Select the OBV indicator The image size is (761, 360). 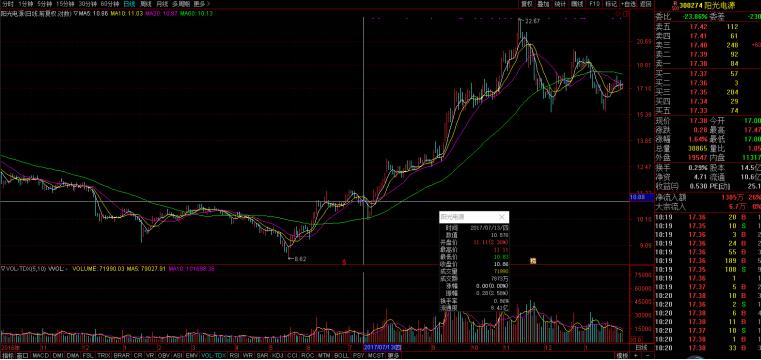(x=164, y=355)
